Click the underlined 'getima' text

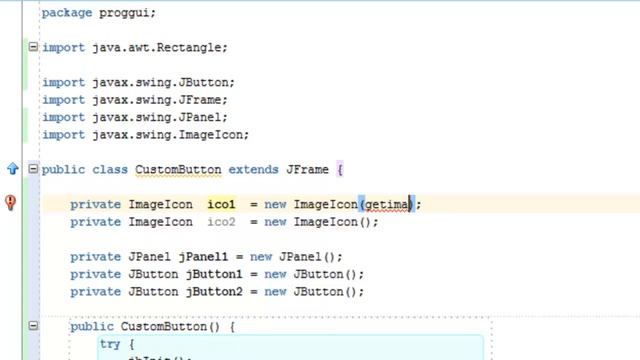(387, 204)
